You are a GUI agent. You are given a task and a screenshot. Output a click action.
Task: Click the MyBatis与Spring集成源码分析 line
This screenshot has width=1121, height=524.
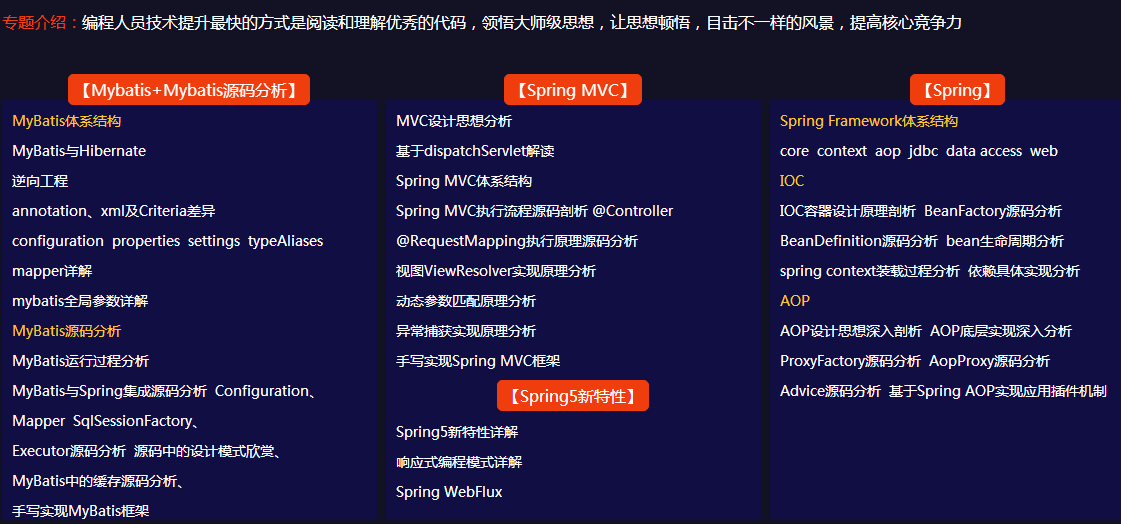point(164,392)
